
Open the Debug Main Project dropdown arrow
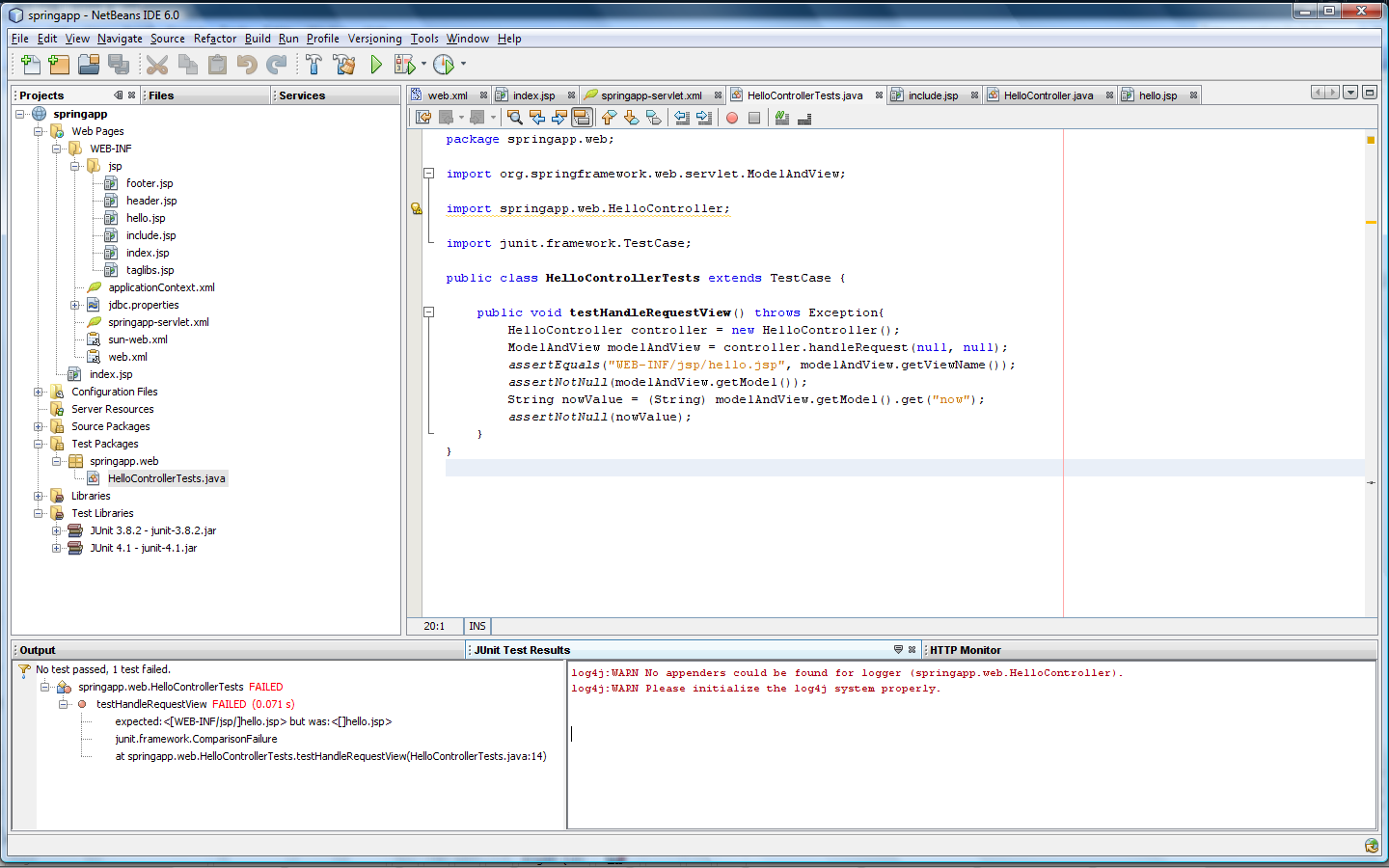(x=423, y=65)
